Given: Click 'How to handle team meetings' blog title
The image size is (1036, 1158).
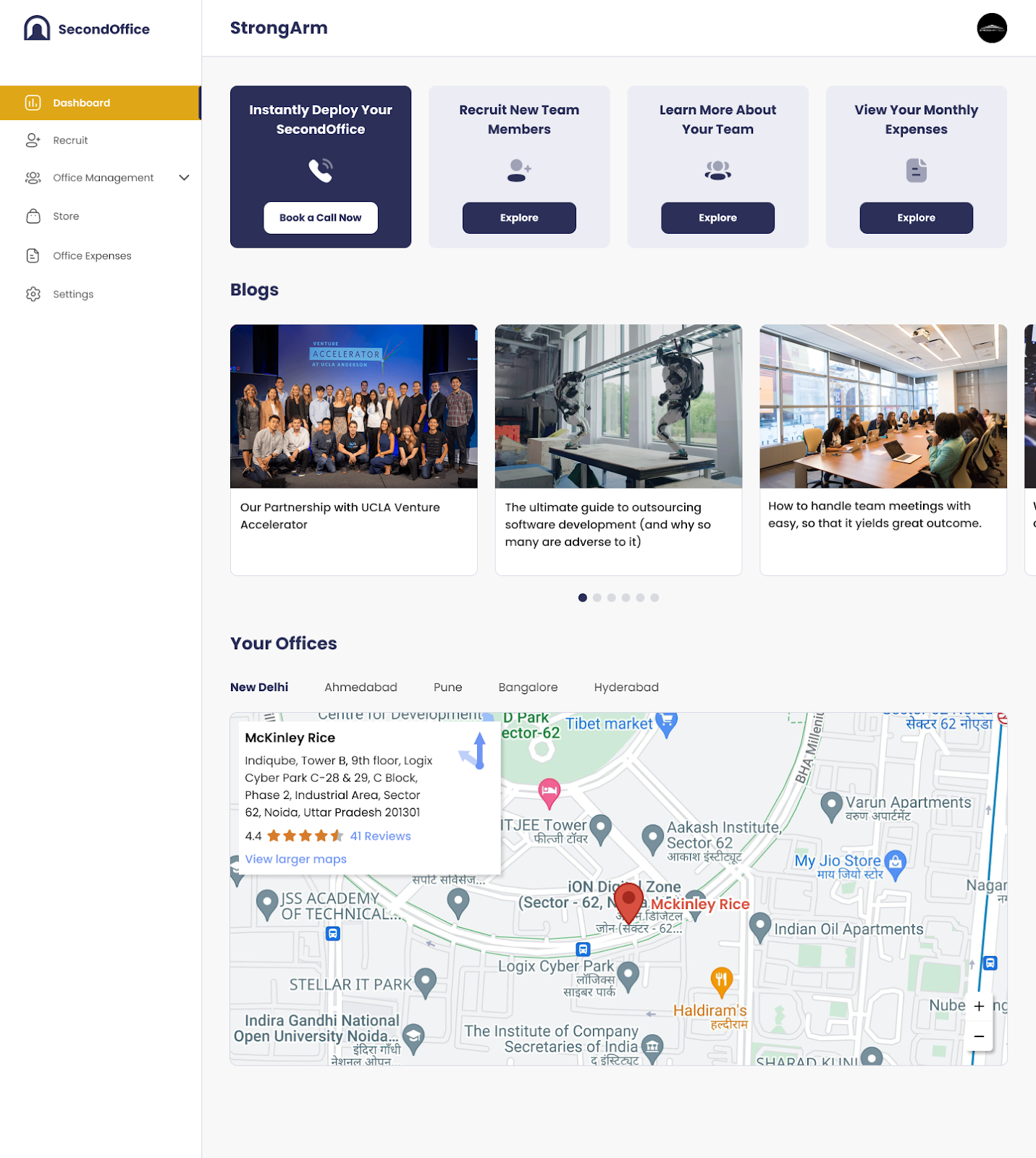Looking at the screenshot, I should pos(875,515).
